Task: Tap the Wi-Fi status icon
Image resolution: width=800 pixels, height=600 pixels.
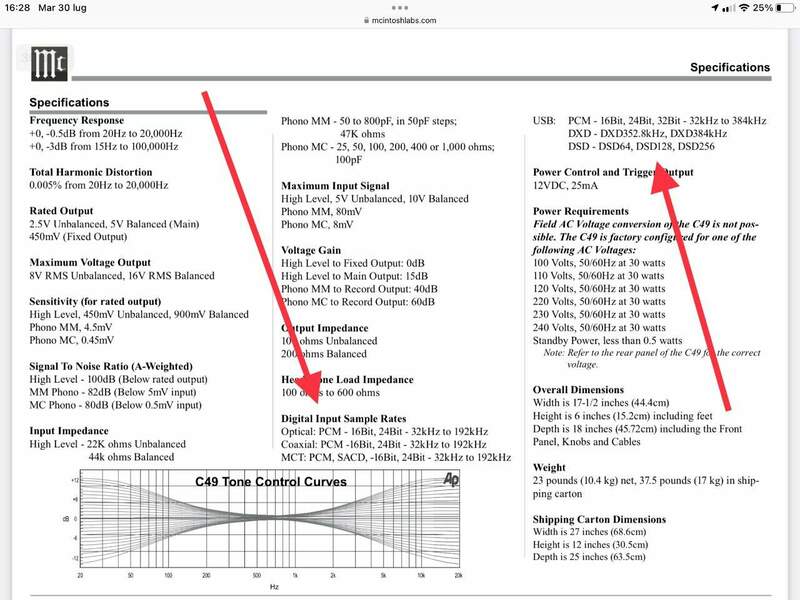Action: point(744,8)
